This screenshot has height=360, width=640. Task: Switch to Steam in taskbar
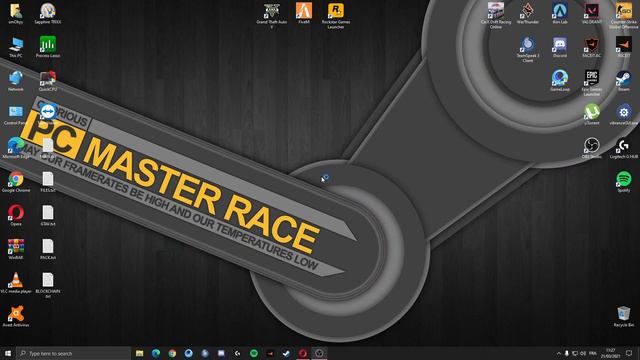tap(287, 353)
